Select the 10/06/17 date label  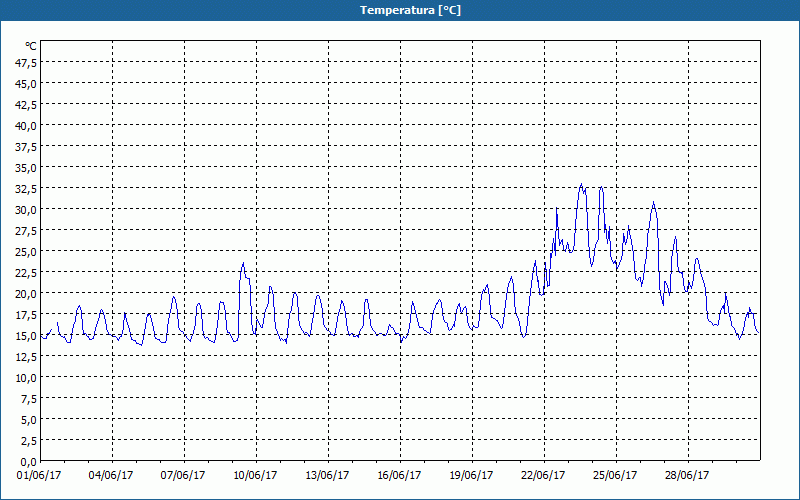coord(255,476)
